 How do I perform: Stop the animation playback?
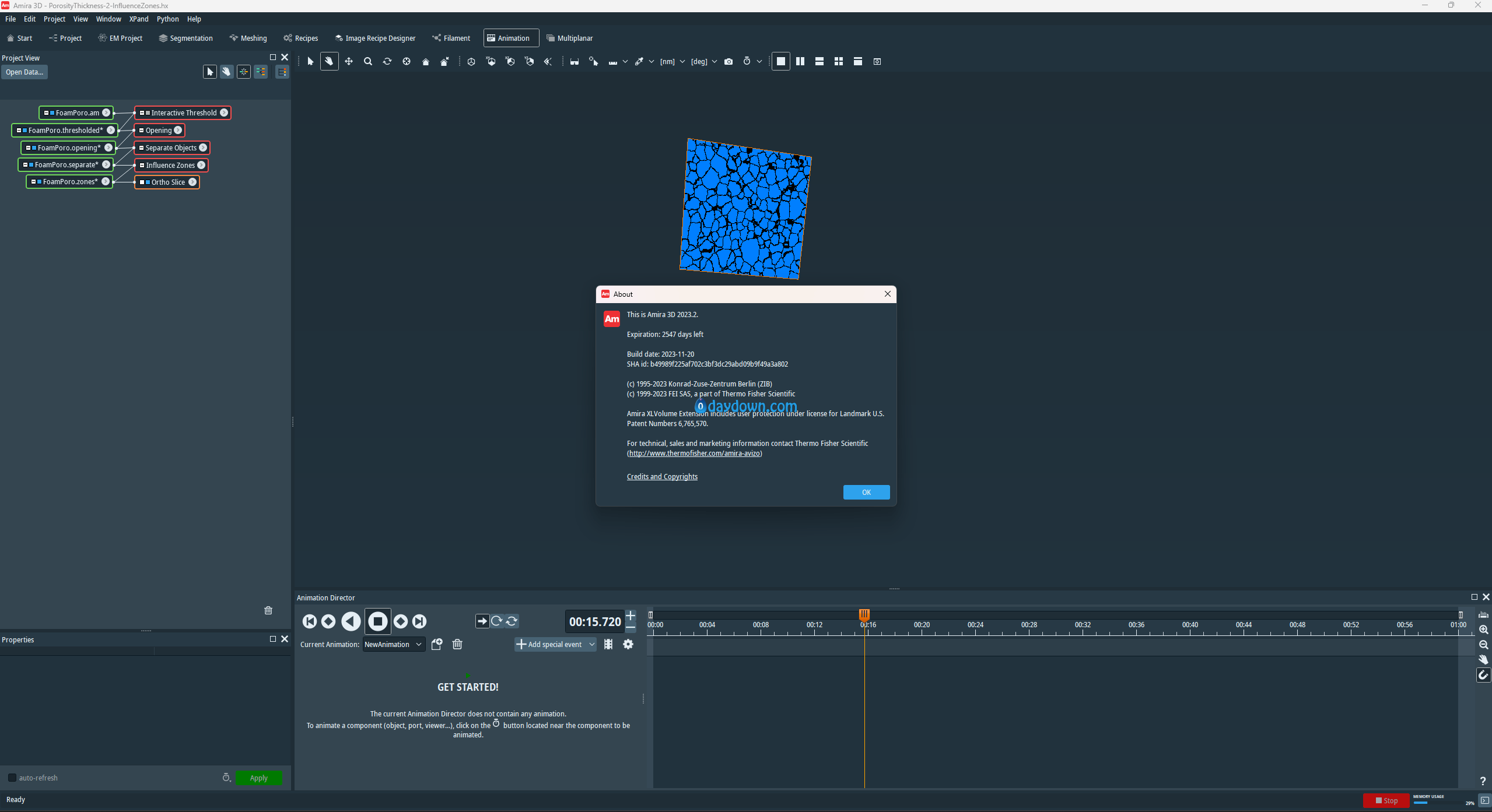(x=378, y=621)
